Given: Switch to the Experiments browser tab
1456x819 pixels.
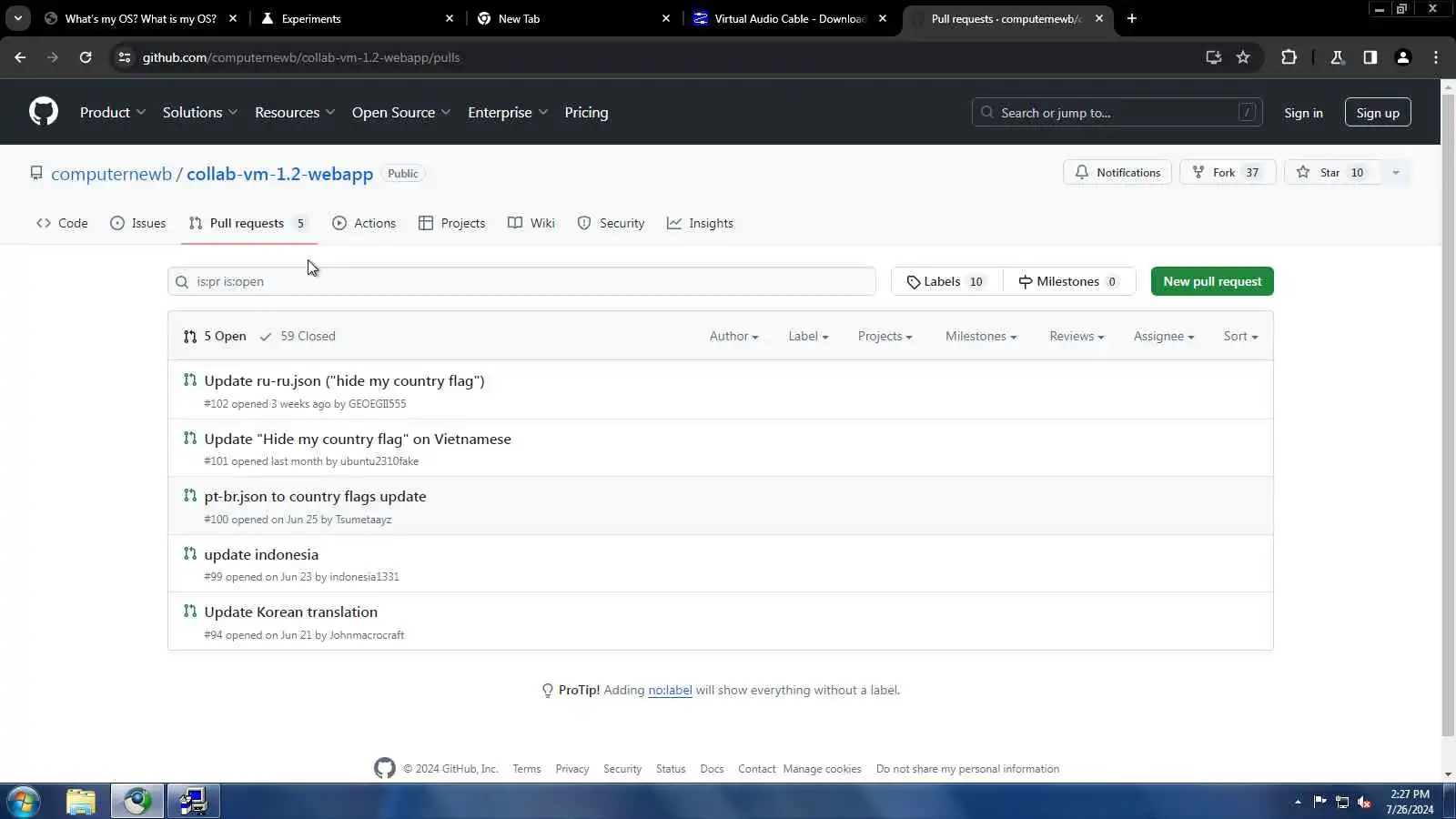Looking at the screenshot, I should coord(355,18).
